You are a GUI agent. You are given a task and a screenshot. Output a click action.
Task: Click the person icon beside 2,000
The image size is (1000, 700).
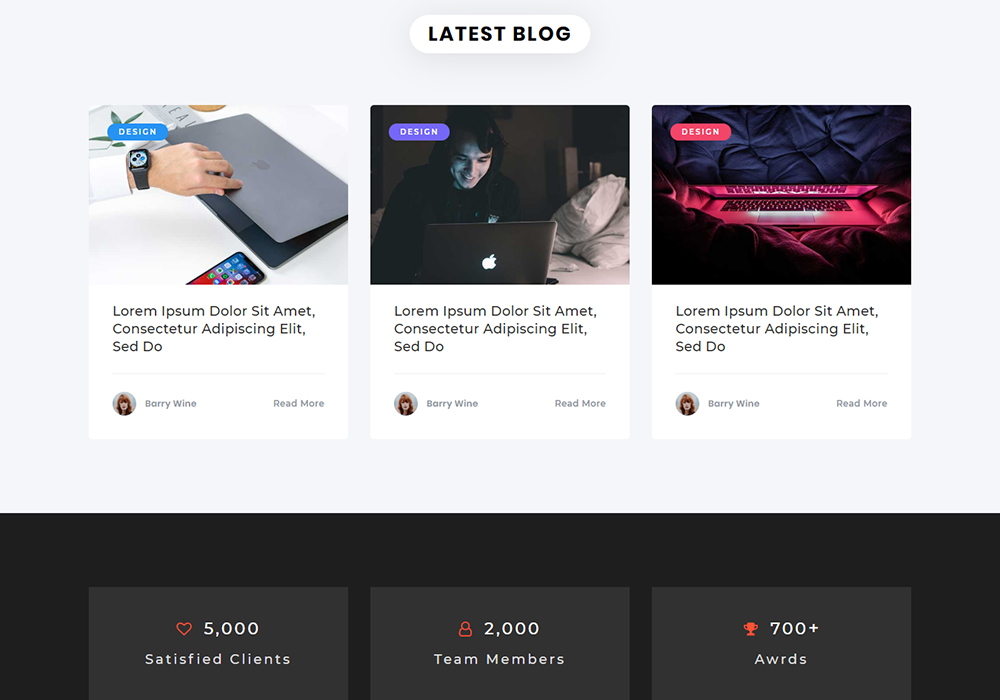pos(466,629)
